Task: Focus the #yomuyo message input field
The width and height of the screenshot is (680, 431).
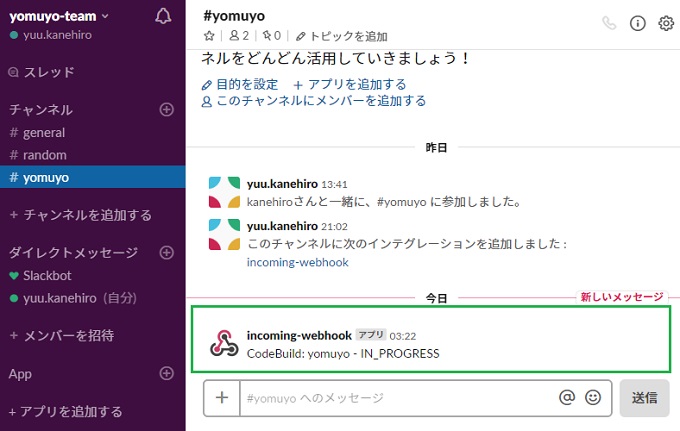Action: pyautogui.click(x=398, y=398)
